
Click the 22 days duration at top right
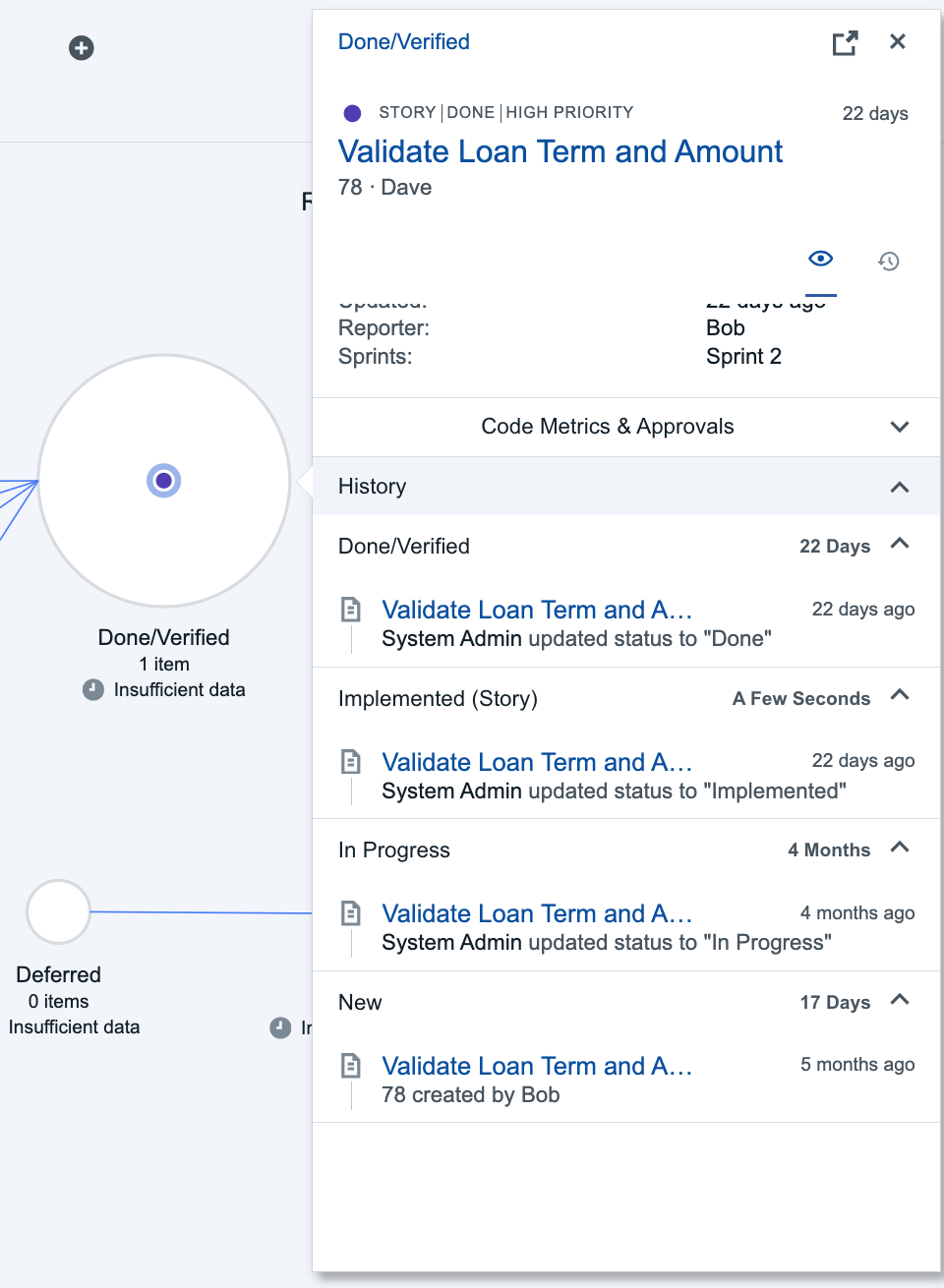point(875,113)
